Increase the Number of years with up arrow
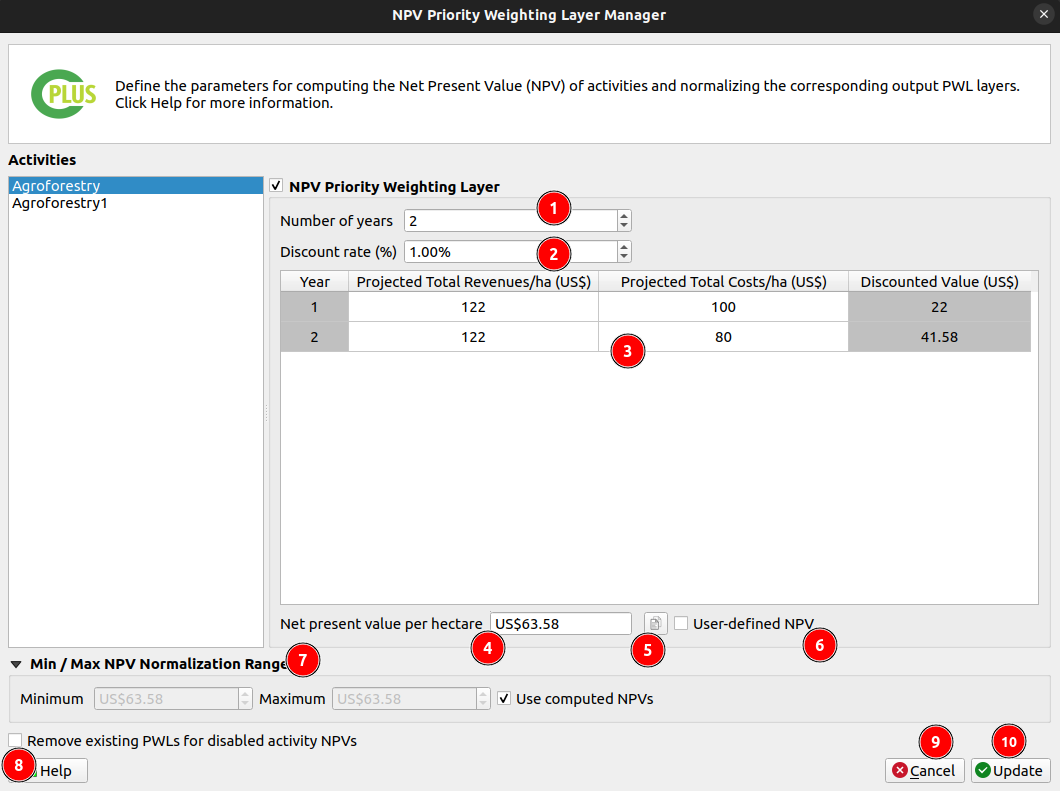The height and width of the screenshot is (791, 1060). (624, 216)
